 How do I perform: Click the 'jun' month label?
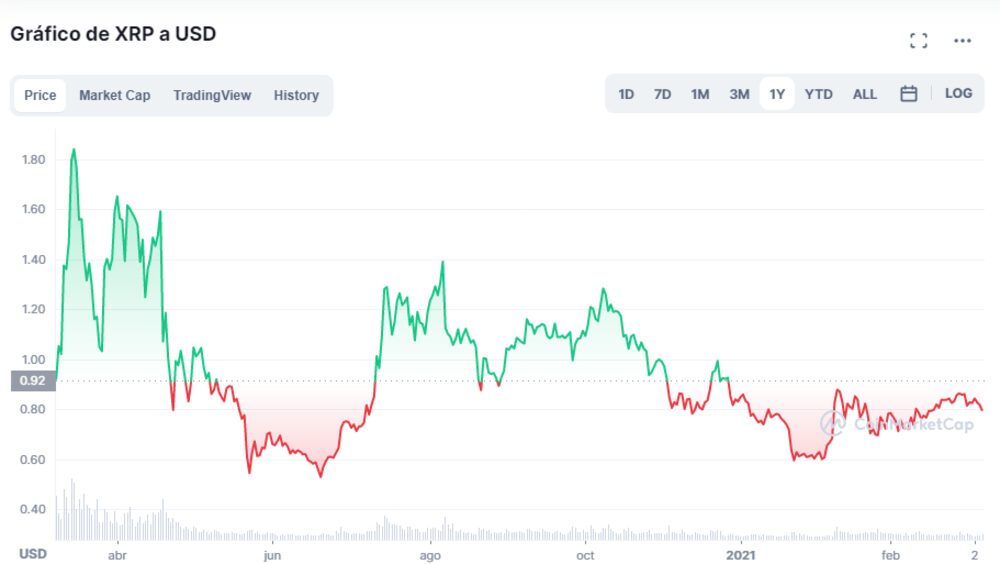pos(272,556)
